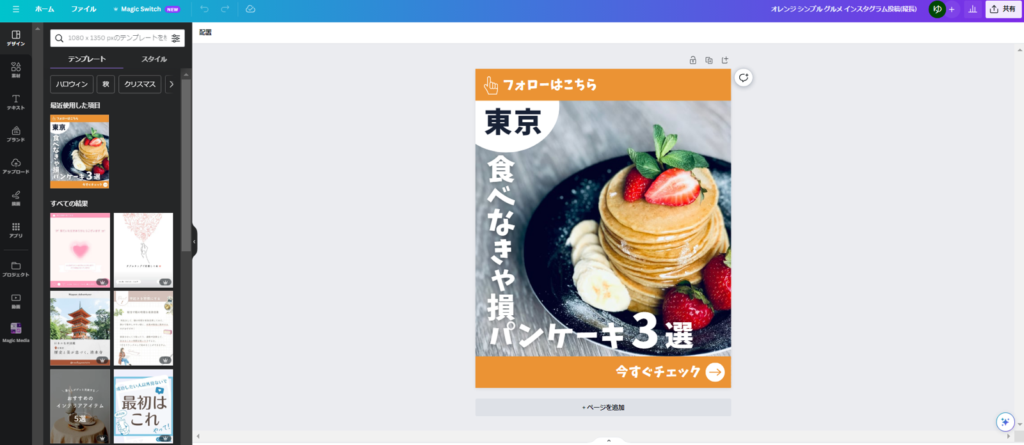Switch to the スタイル tab
This screenshot has width=1024, height=445.
point(154,59)
